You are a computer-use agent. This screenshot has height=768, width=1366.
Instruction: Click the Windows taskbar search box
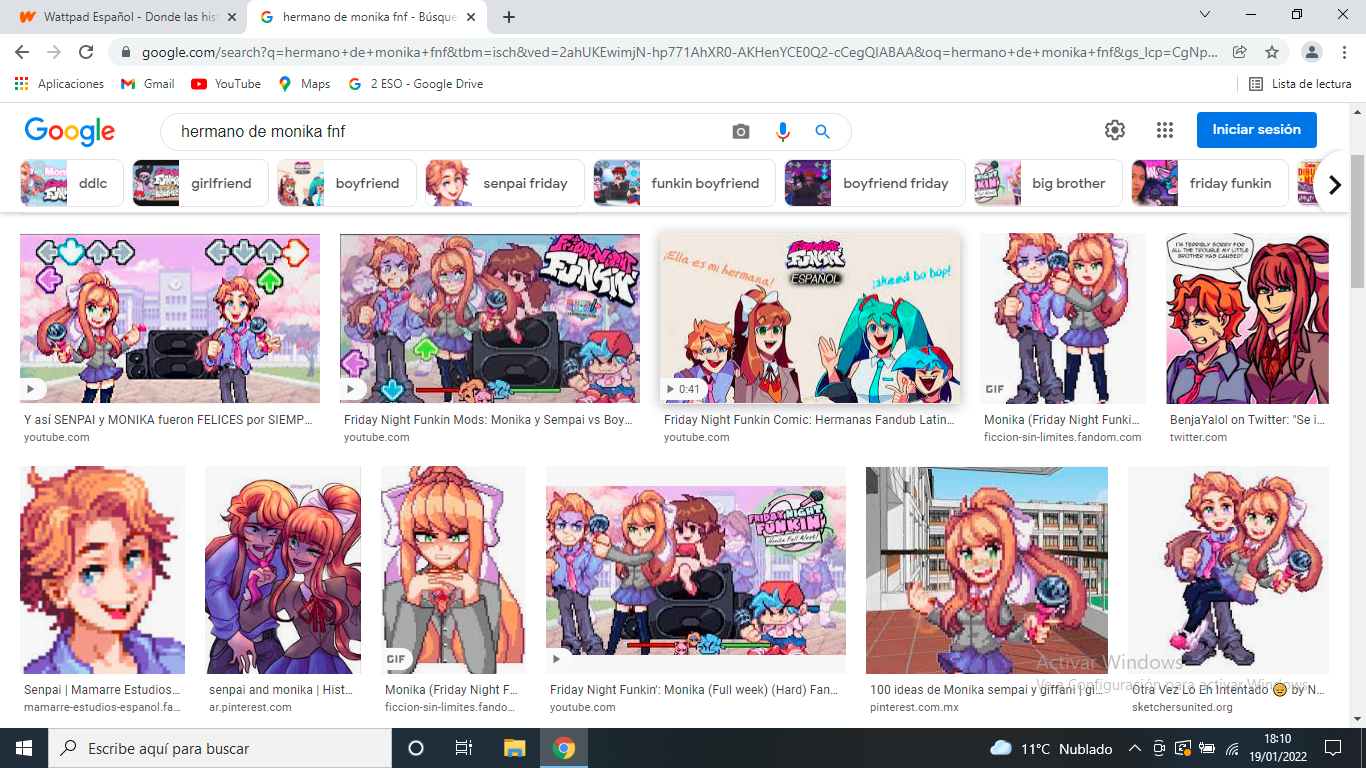pyautogui.click(x=220, y=748)
